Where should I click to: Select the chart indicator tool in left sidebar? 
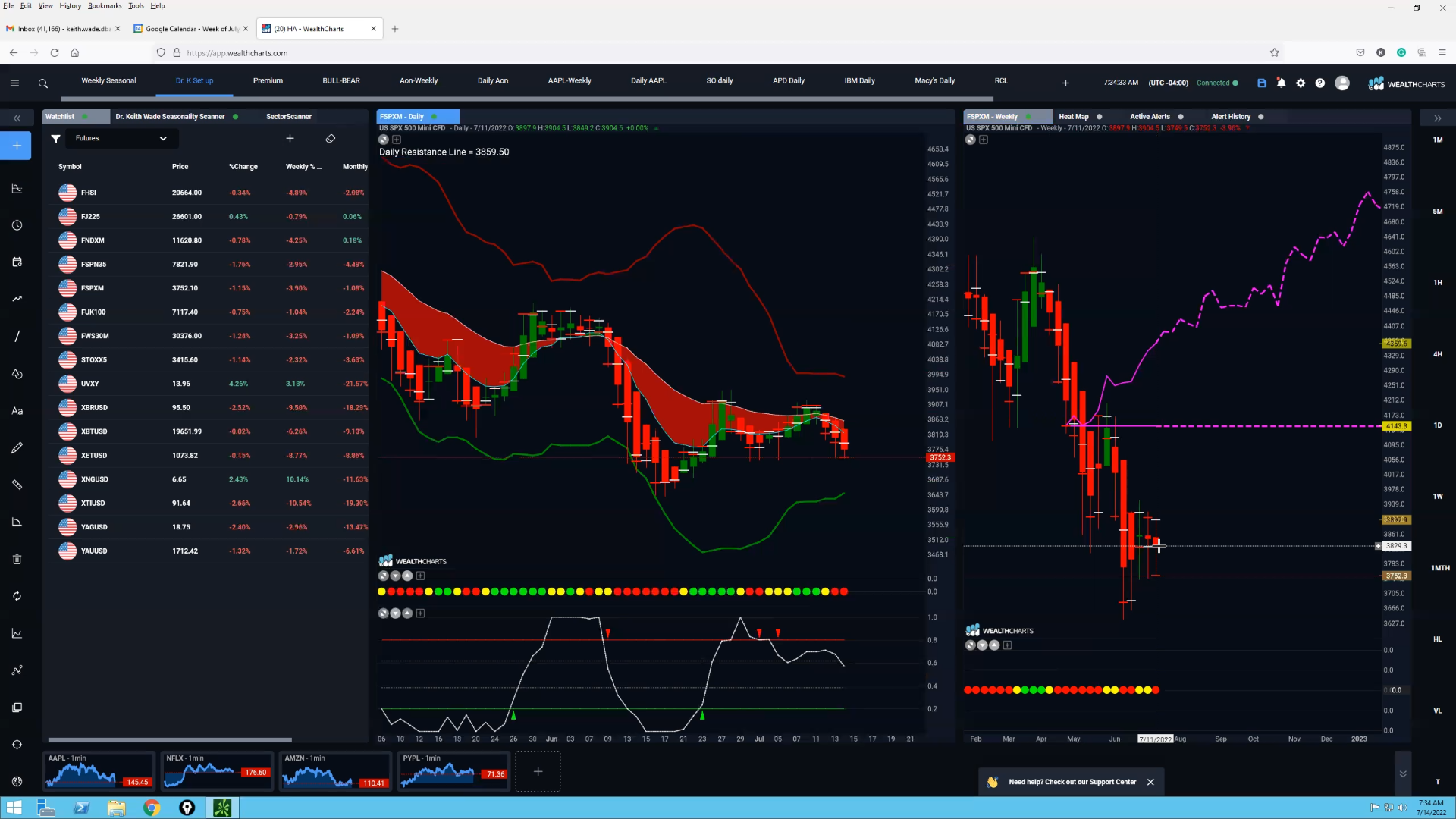pos(17,189)
